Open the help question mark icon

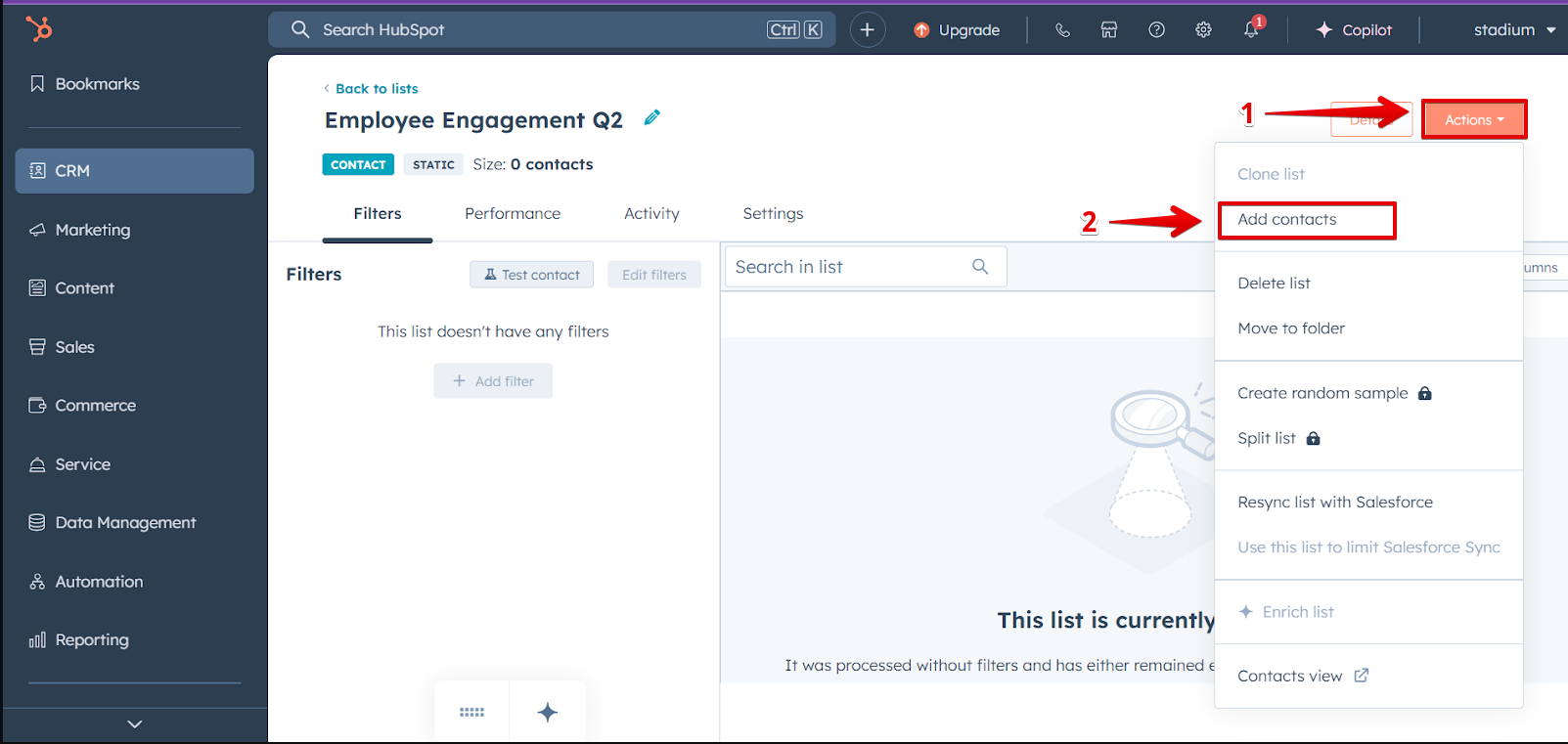point(1156,30)
